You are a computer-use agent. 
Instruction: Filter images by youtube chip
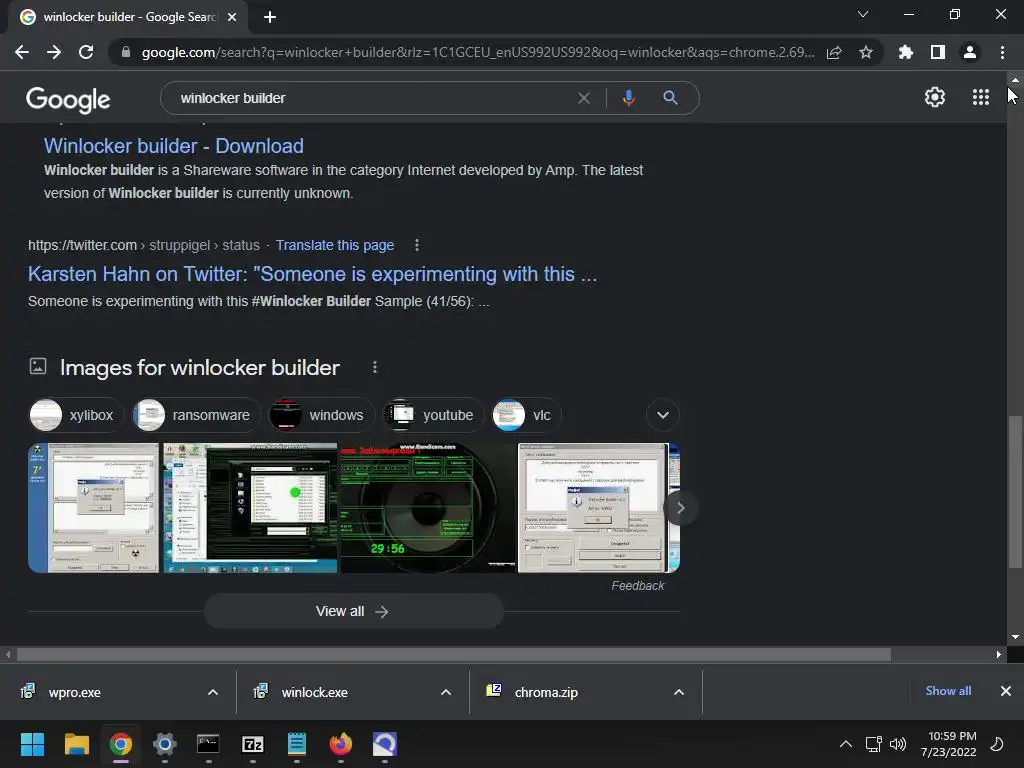[x=432, y=415]
